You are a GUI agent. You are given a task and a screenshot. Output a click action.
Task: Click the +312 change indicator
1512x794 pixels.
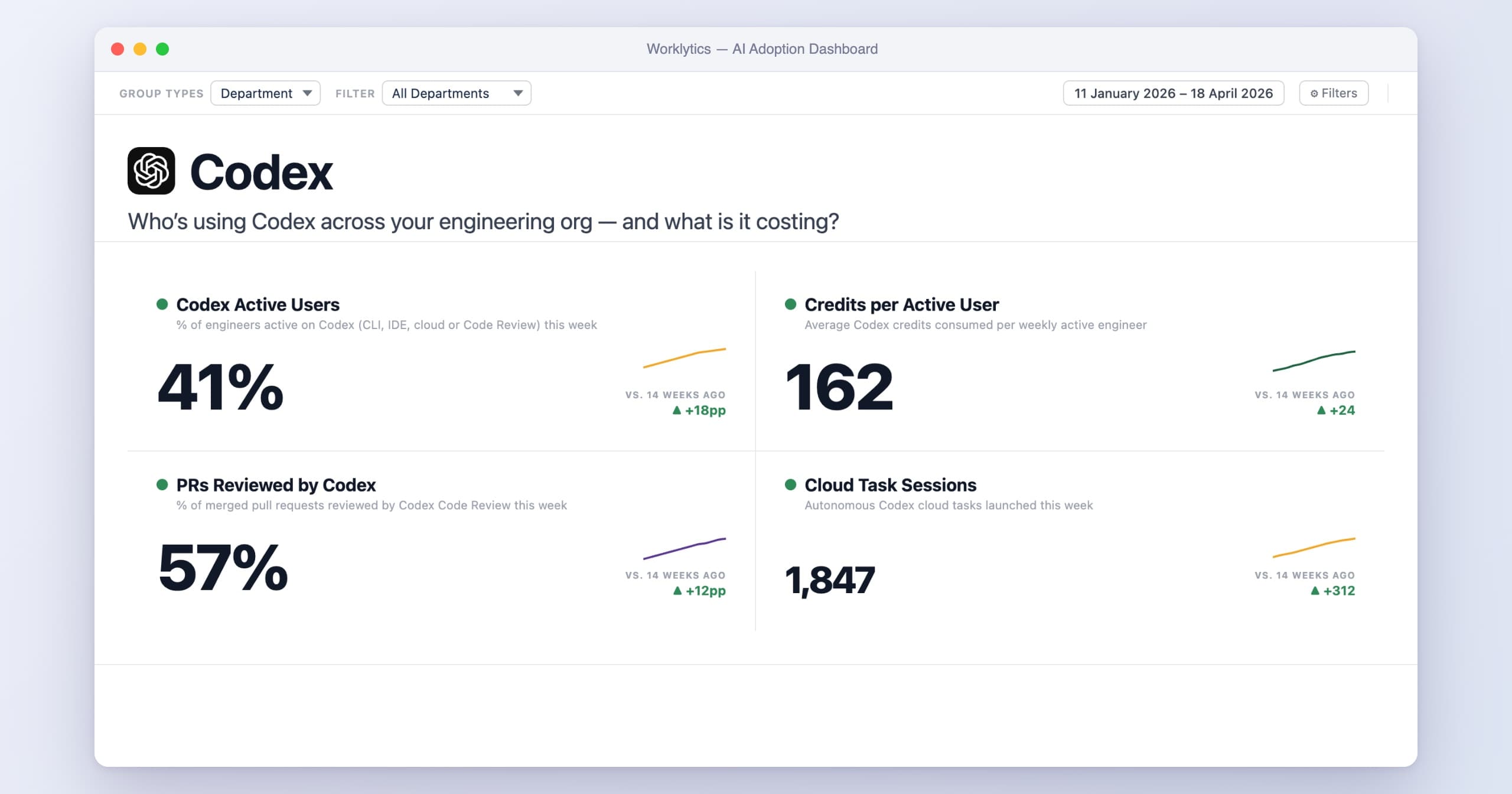click(1333, 591)
